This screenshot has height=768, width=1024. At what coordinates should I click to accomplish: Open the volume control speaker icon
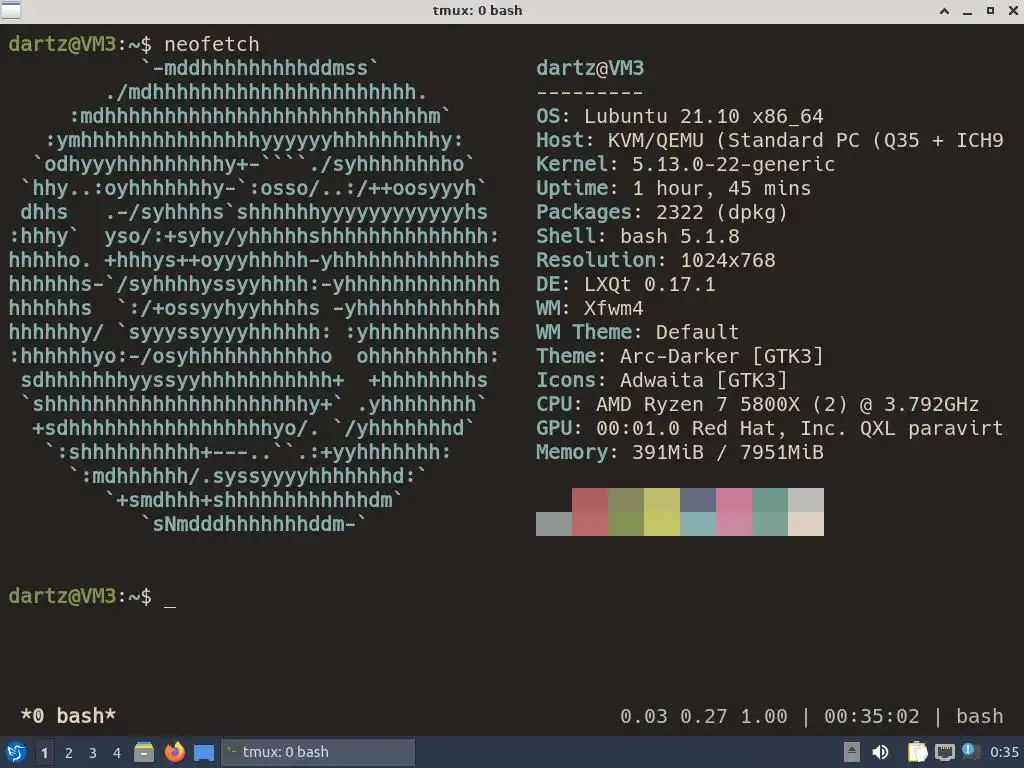pos(880,752)
